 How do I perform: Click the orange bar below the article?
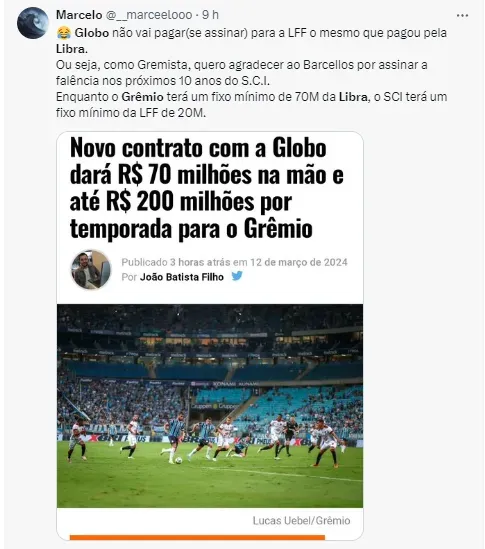[197, 537]
